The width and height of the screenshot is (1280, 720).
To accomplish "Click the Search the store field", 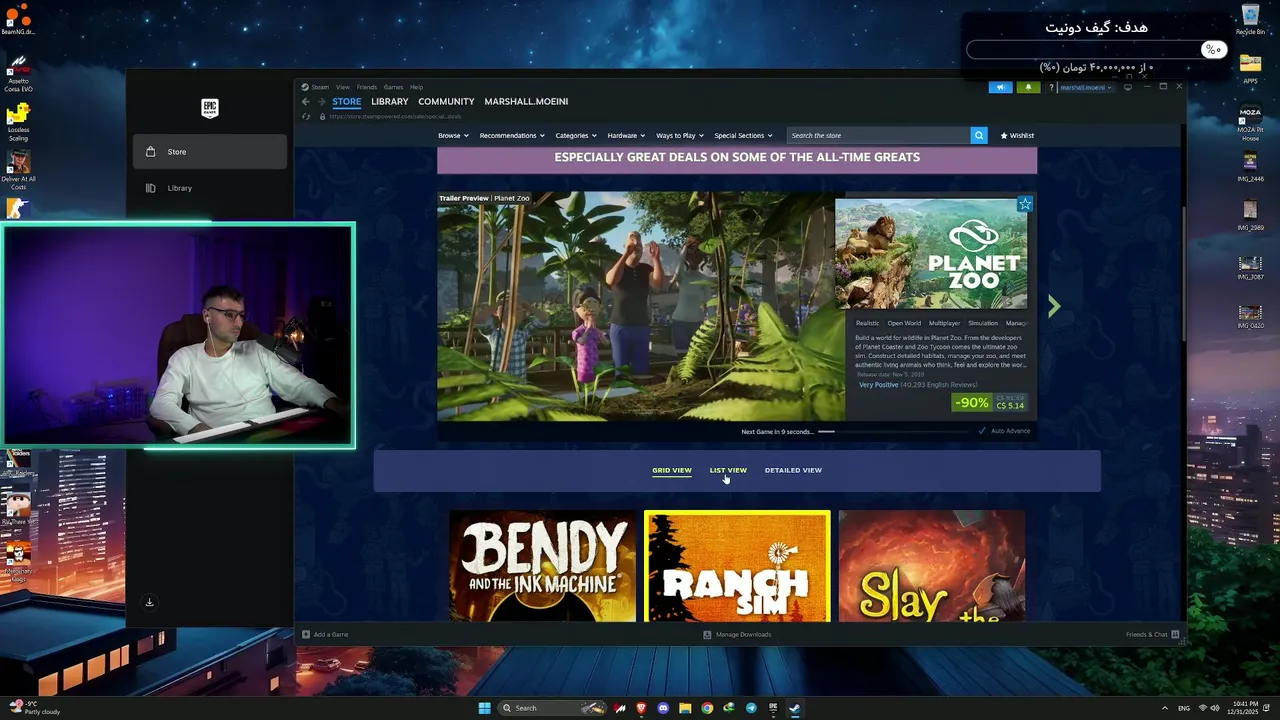I will point(879,135).
